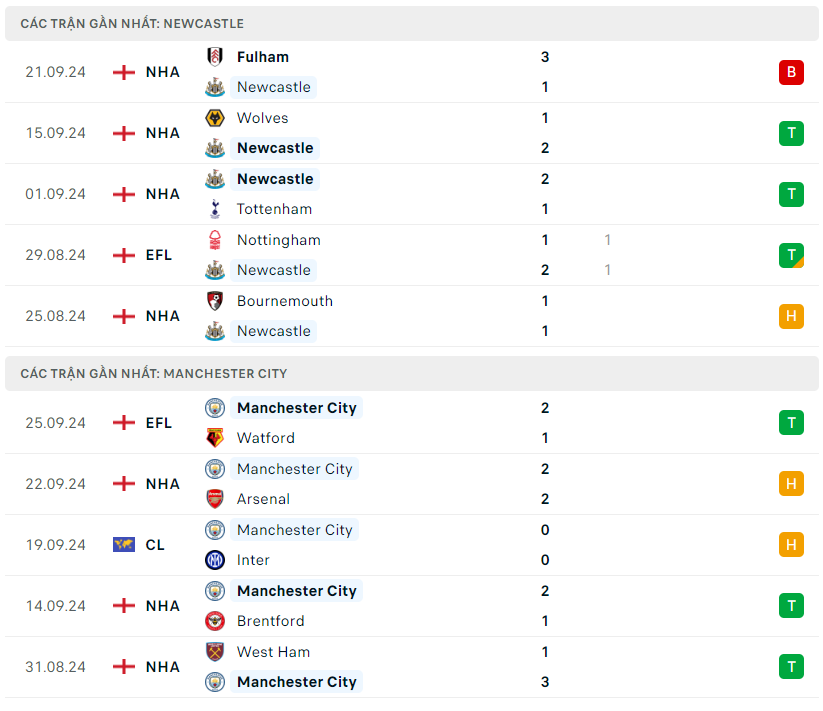Click the Arsenal club crest icon

click(x=214, y=499)
